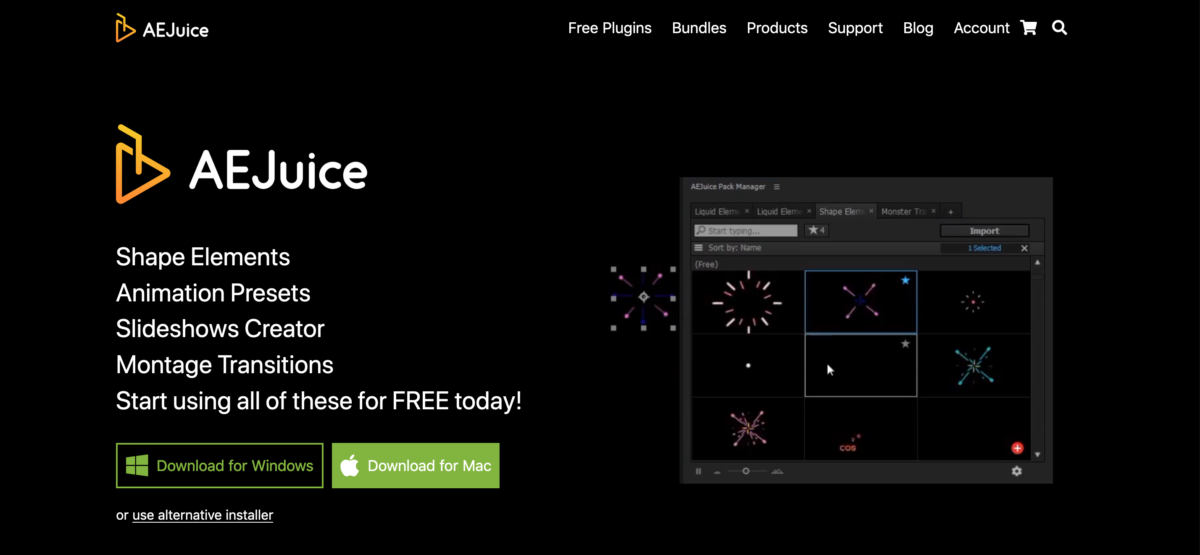The height and width of the screenshot is (555, 1200).
Task: Select the white radial burst thumbnail
Action: 748,302
